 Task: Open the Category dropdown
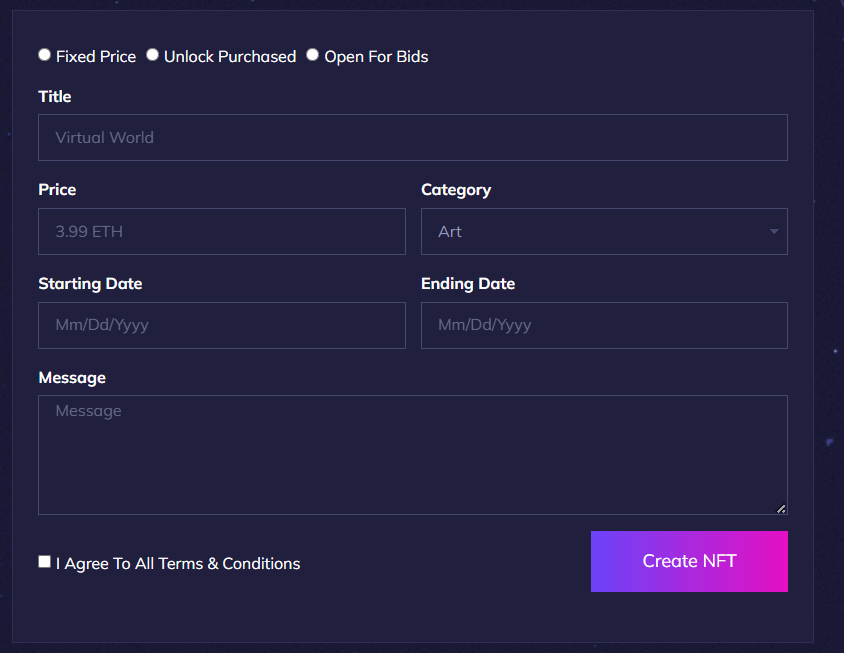(604, 231)
